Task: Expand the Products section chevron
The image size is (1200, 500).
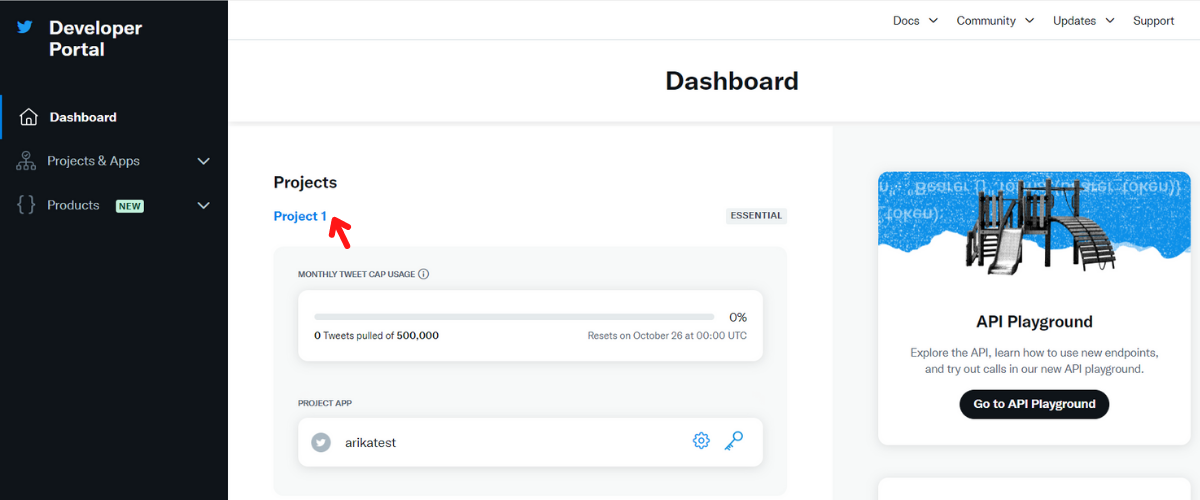Action: pos(204,205)
